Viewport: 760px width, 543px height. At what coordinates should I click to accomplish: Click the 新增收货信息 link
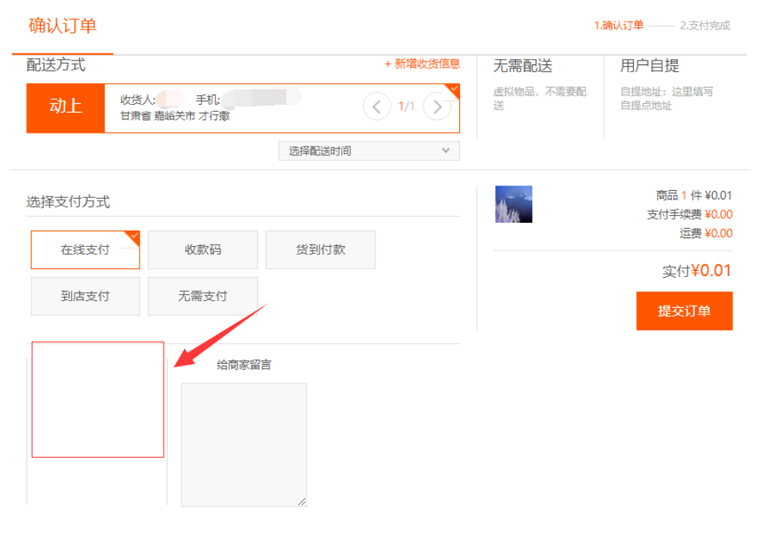coord(422,64)
